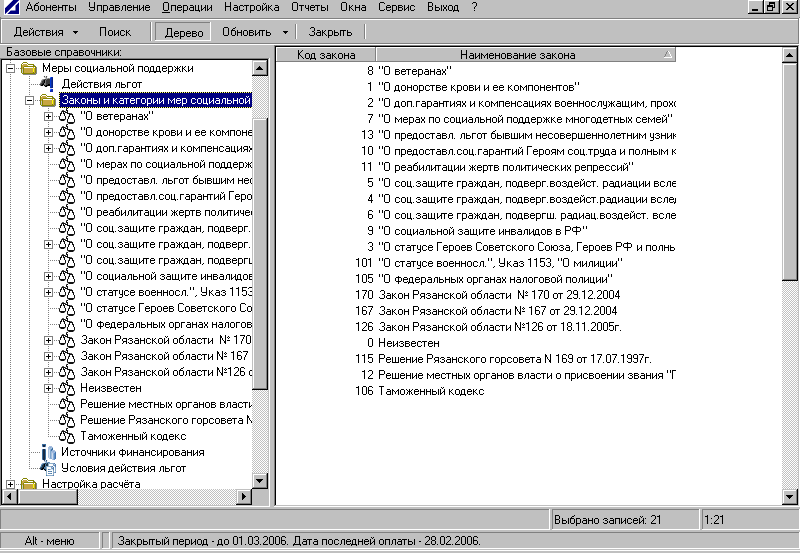Image resolution: width=800 pixels, height=553 pixels.
Task: Click the 'Условия действия льгот' document icon
Action: [x=49, y=468]
